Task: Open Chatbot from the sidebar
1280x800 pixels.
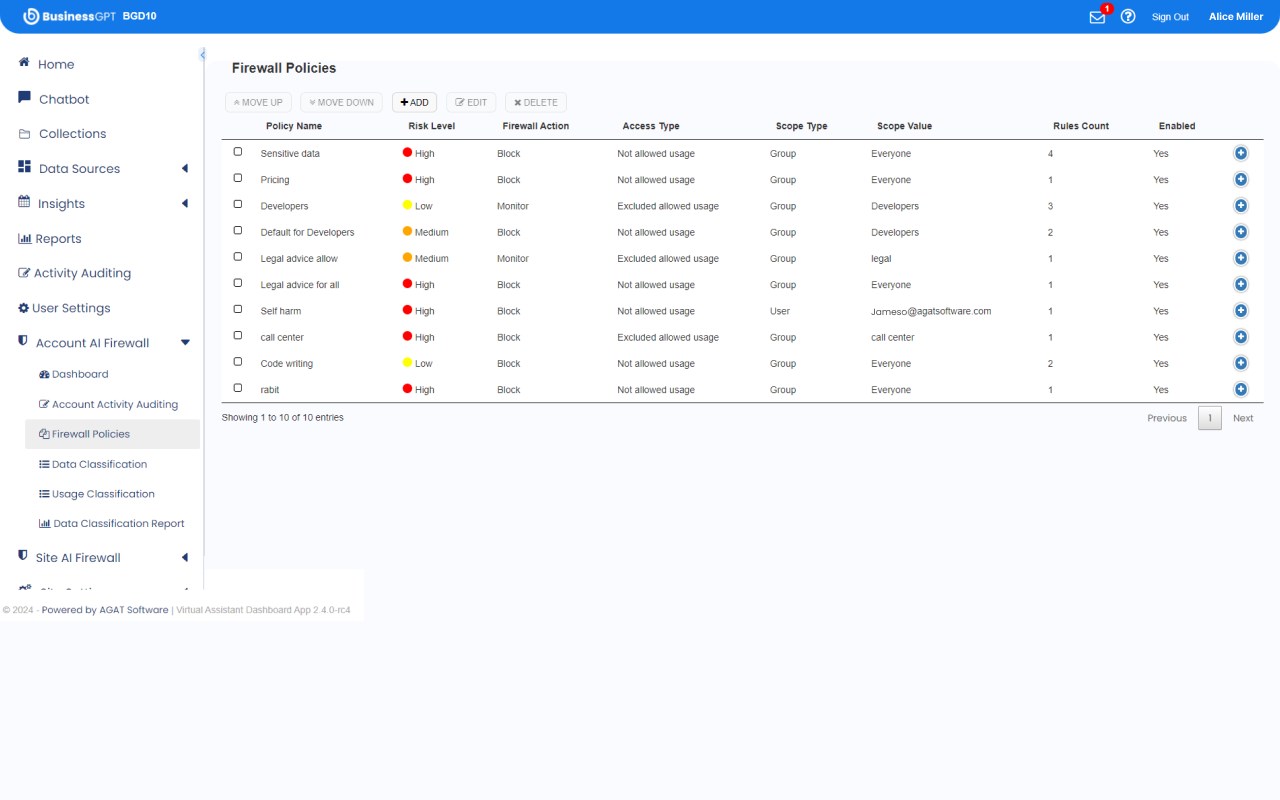Action: [x=54, y=99]
